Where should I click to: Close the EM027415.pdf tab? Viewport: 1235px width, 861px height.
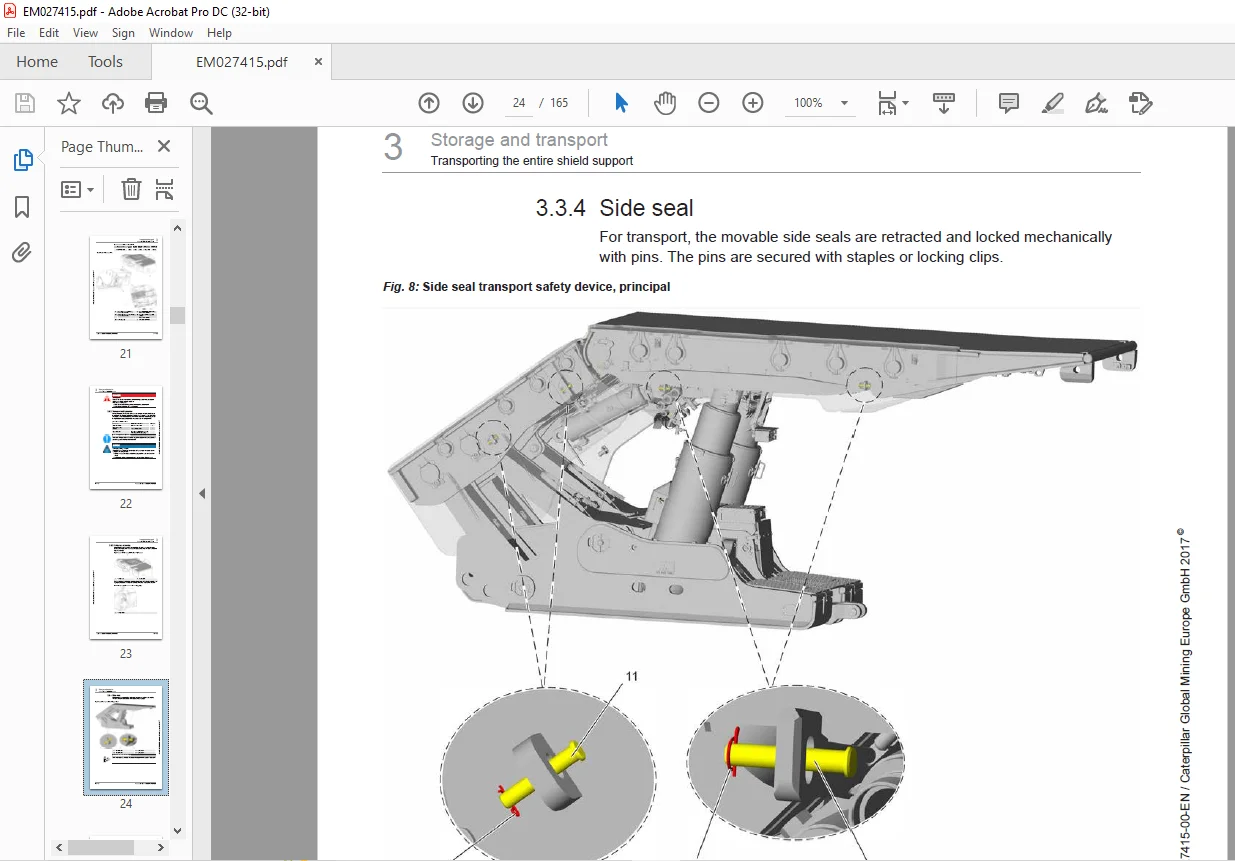pyautogui.click(x=318, y=62)
